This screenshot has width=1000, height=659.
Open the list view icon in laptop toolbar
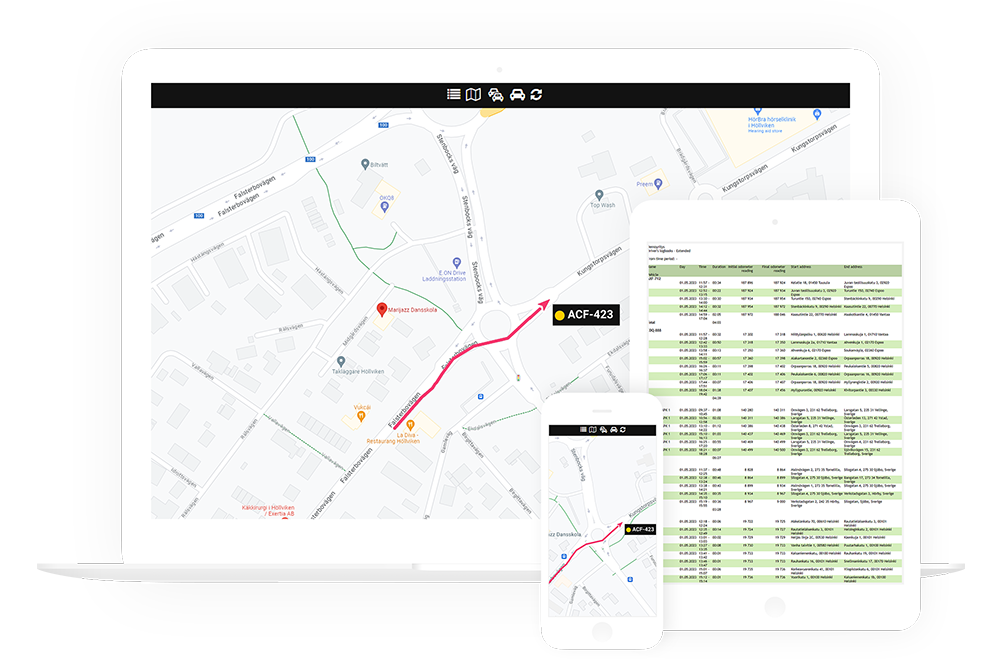[x=454, y=94]
